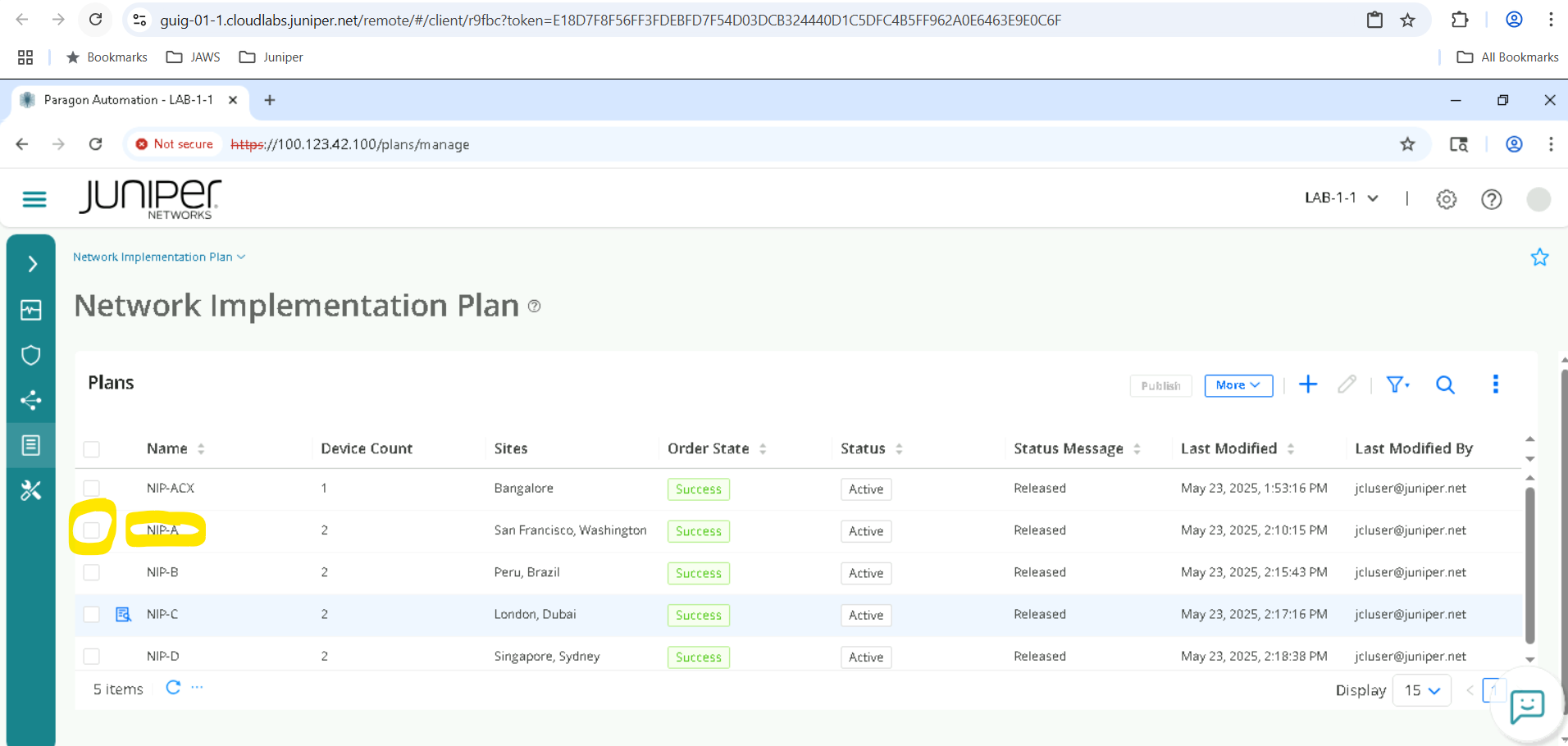
Task: Open the Juniper bookmarks folder
Action: 271,57
